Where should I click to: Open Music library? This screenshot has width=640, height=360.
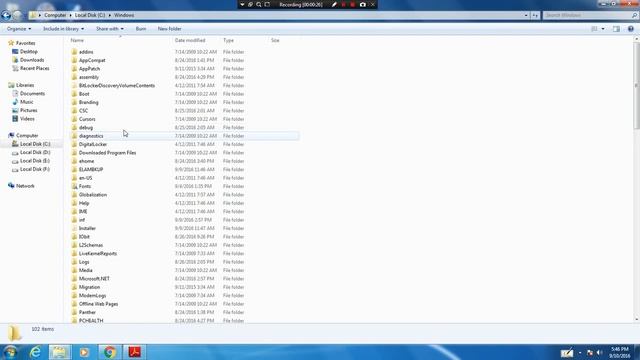(27, 102)
